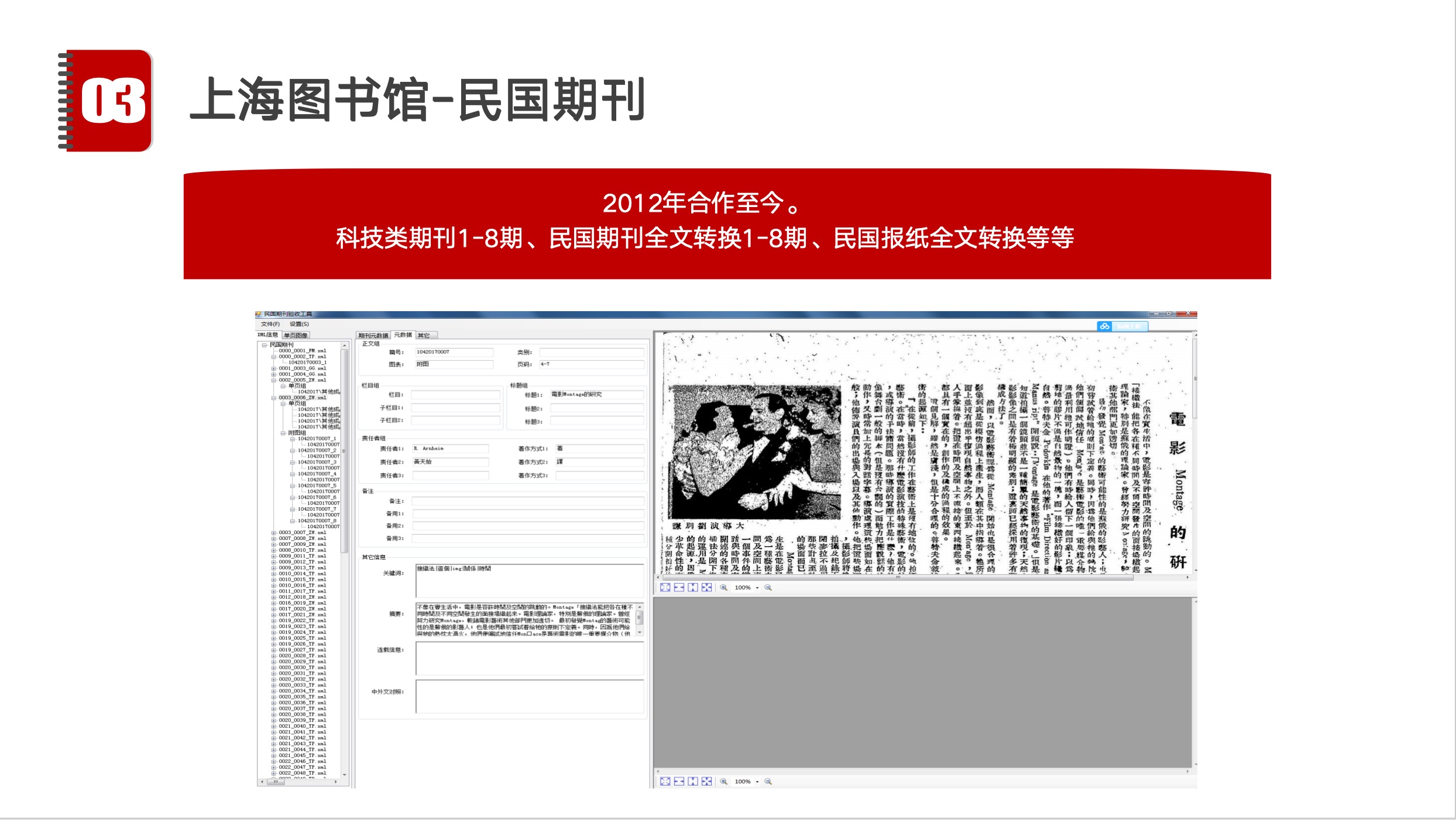This screenshot has width=1456, height=820.
Task: Click fit-width icon in upper viewer toolbar
Action: [679, 587]
